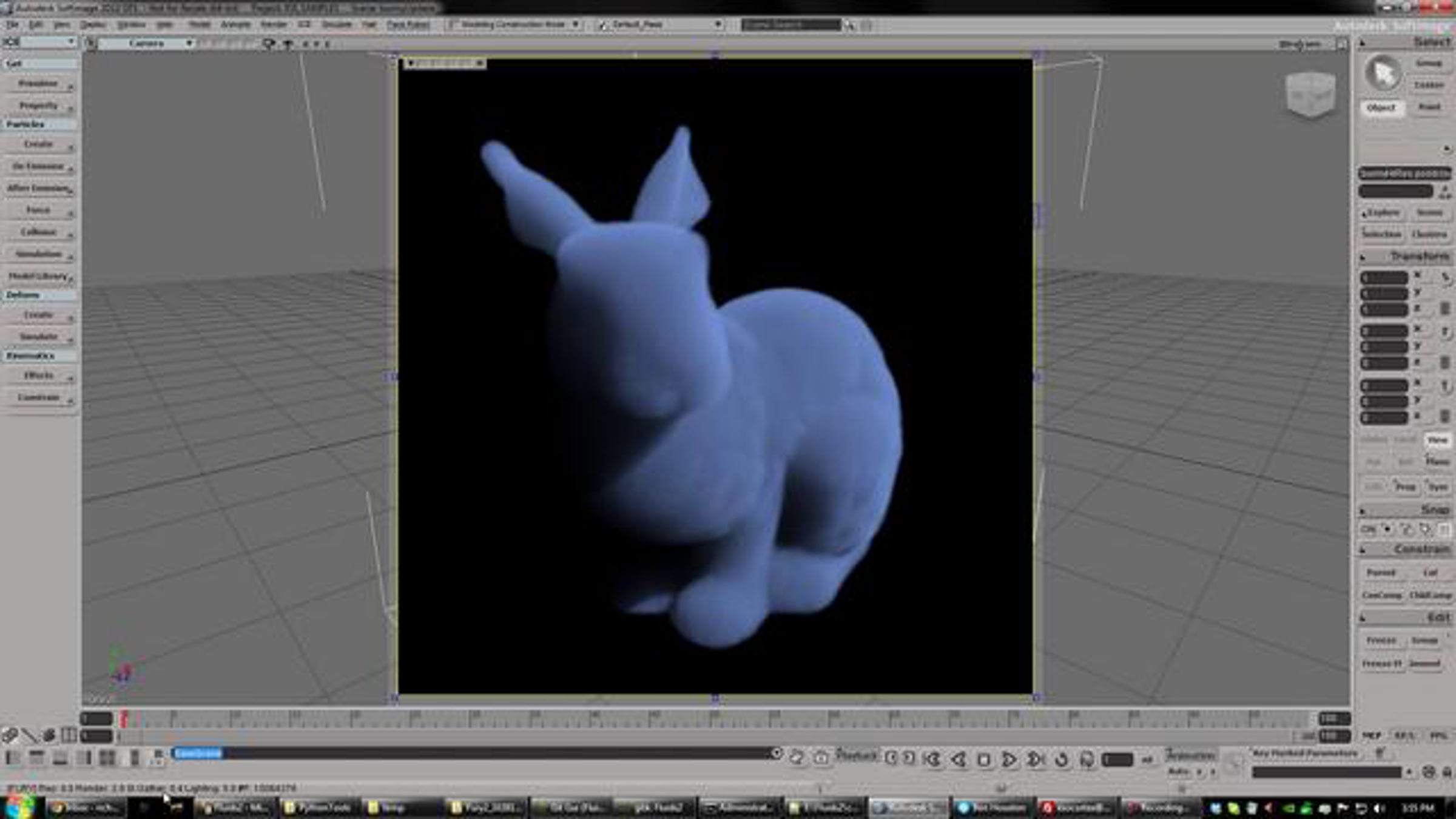Click the command line input box
The height and width of the screenshot is (819, 1456).
point(472,753)
